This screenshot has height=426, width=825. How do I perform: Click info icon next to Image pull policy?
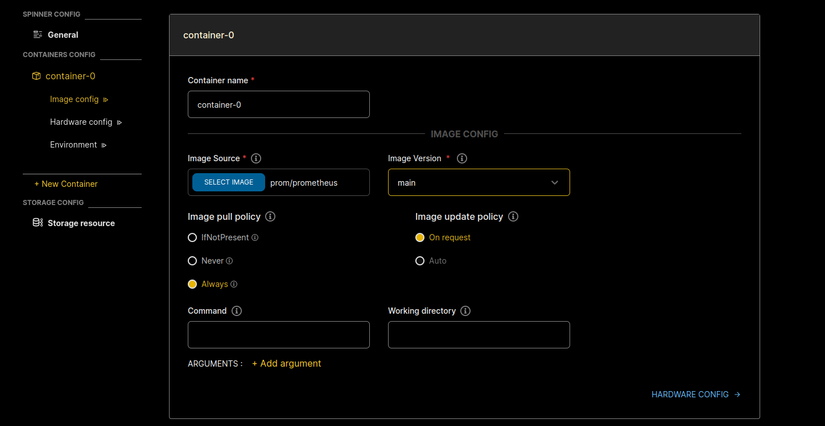(x=270, y=217)
